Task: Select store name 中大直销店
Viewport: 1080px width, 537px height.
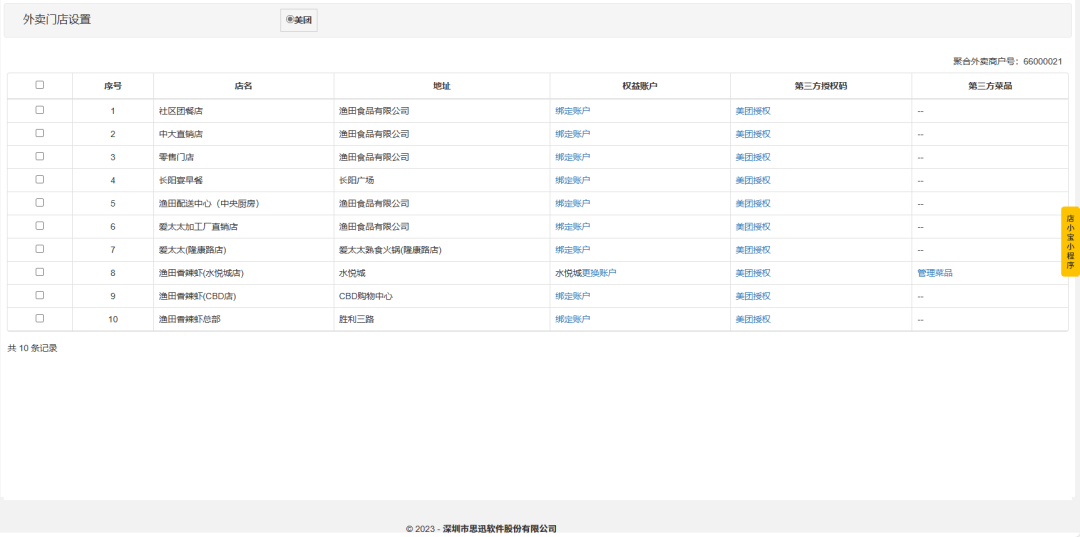Action: click(x=180, y=134)
